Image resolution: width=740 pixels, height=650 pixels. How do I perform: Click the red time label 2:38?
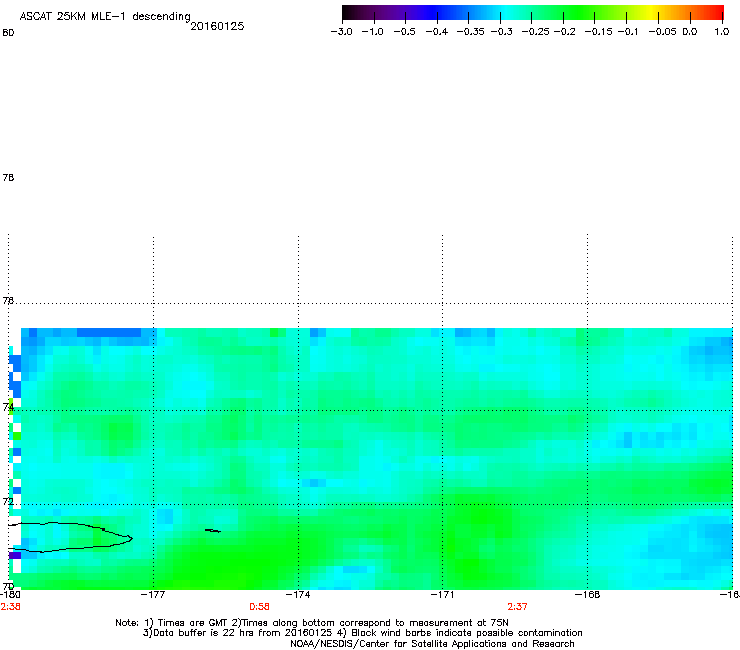(10, 607)
